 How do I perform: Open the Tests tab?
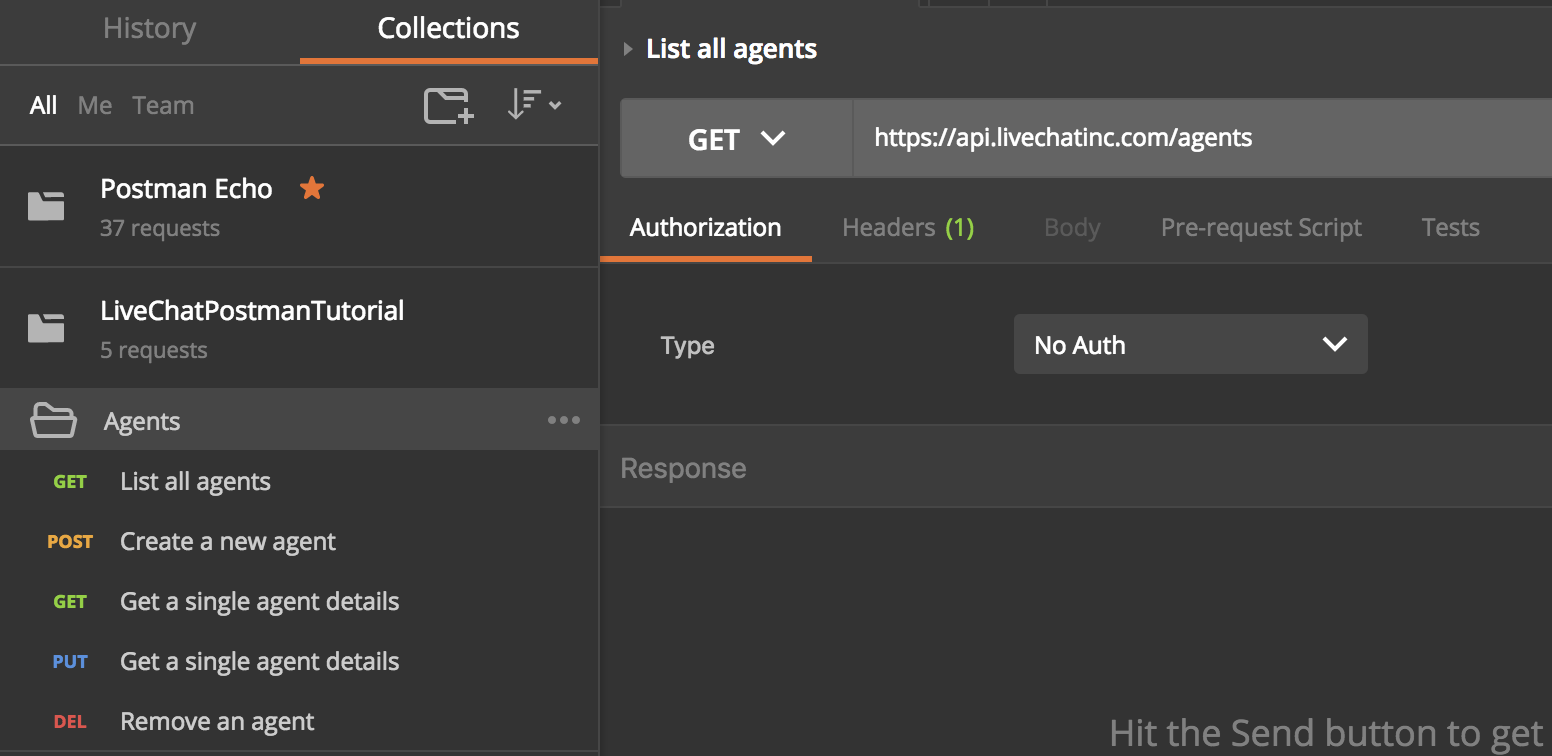point(1450,227)
